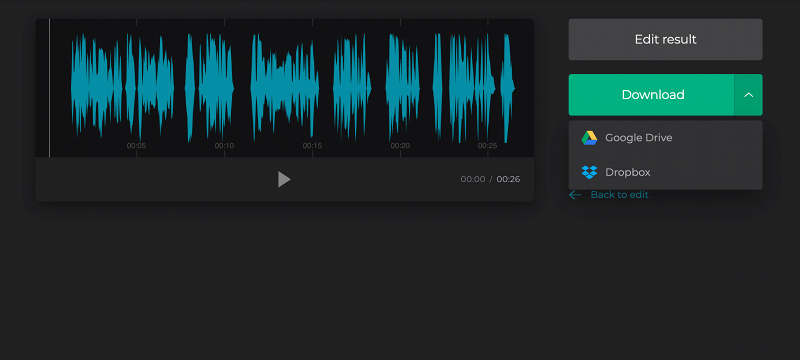The image size is (800, 360).
Task: Play the audio preview
Action: point(284,179)
